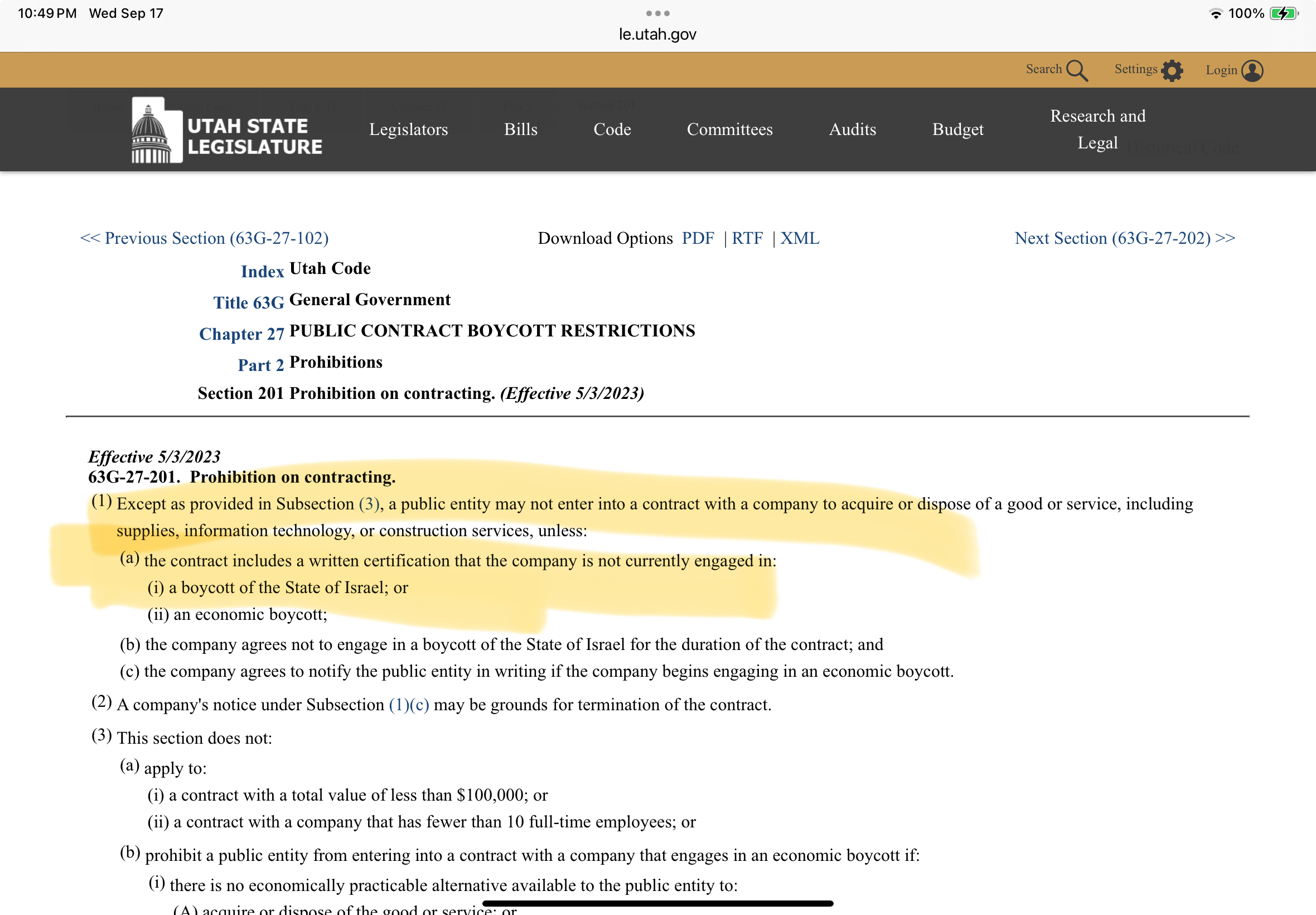
Task: Tap the 10:49 PM clock in status bar
Action: coord(47,13)
